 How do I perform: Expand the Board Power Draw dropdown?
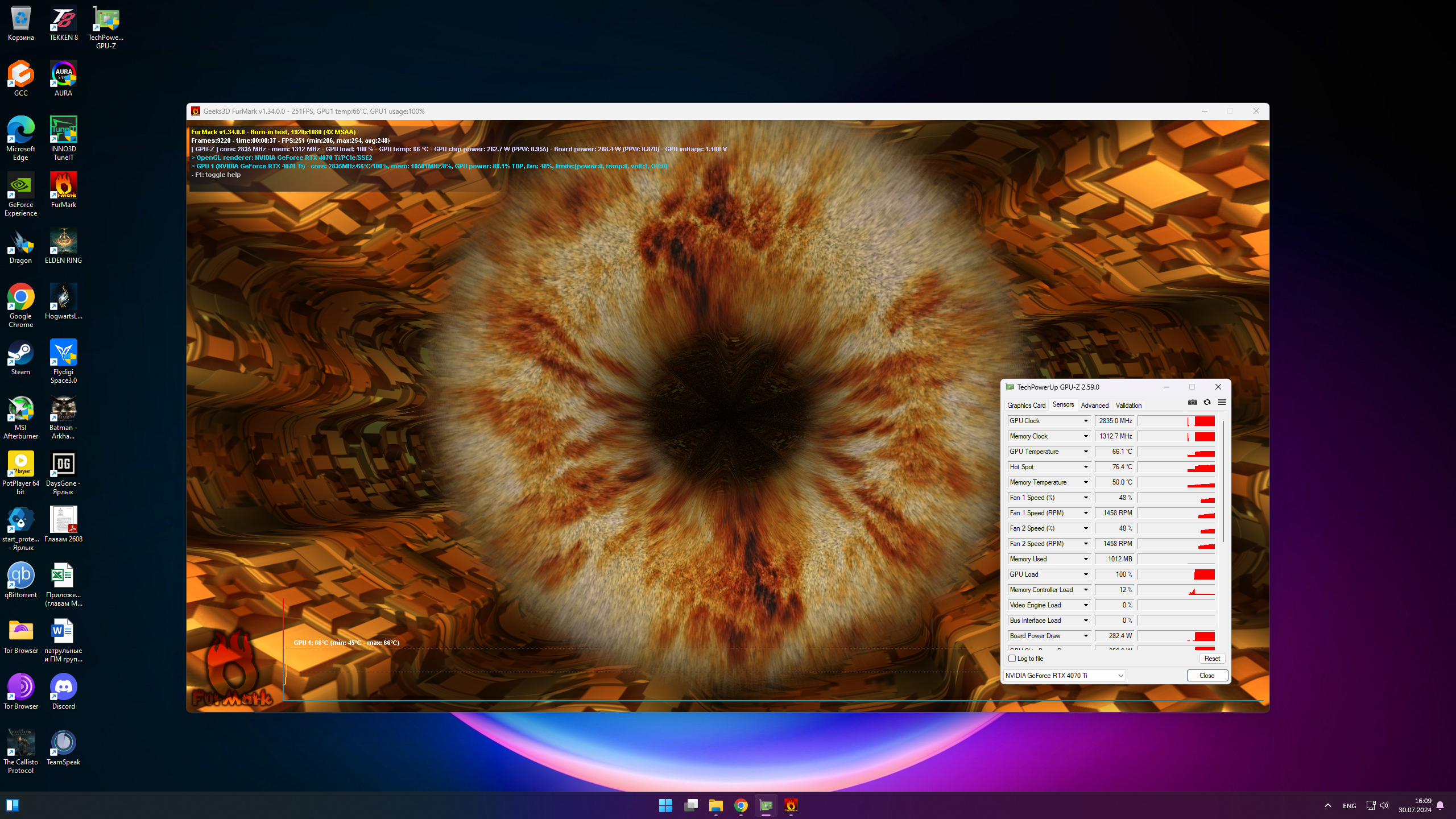1085,636
